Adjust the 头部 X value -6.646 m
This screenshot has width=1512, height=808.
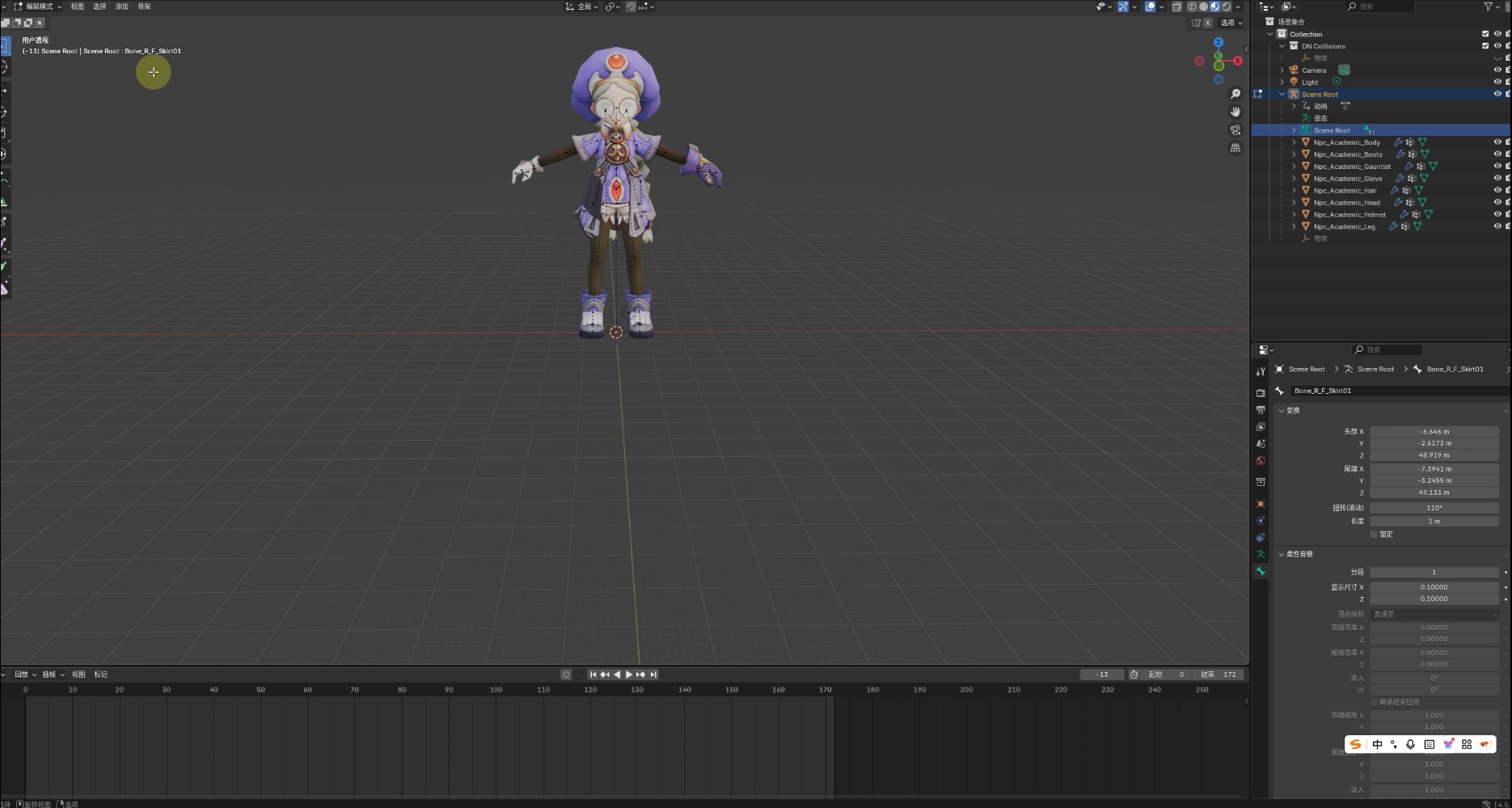1434,432
